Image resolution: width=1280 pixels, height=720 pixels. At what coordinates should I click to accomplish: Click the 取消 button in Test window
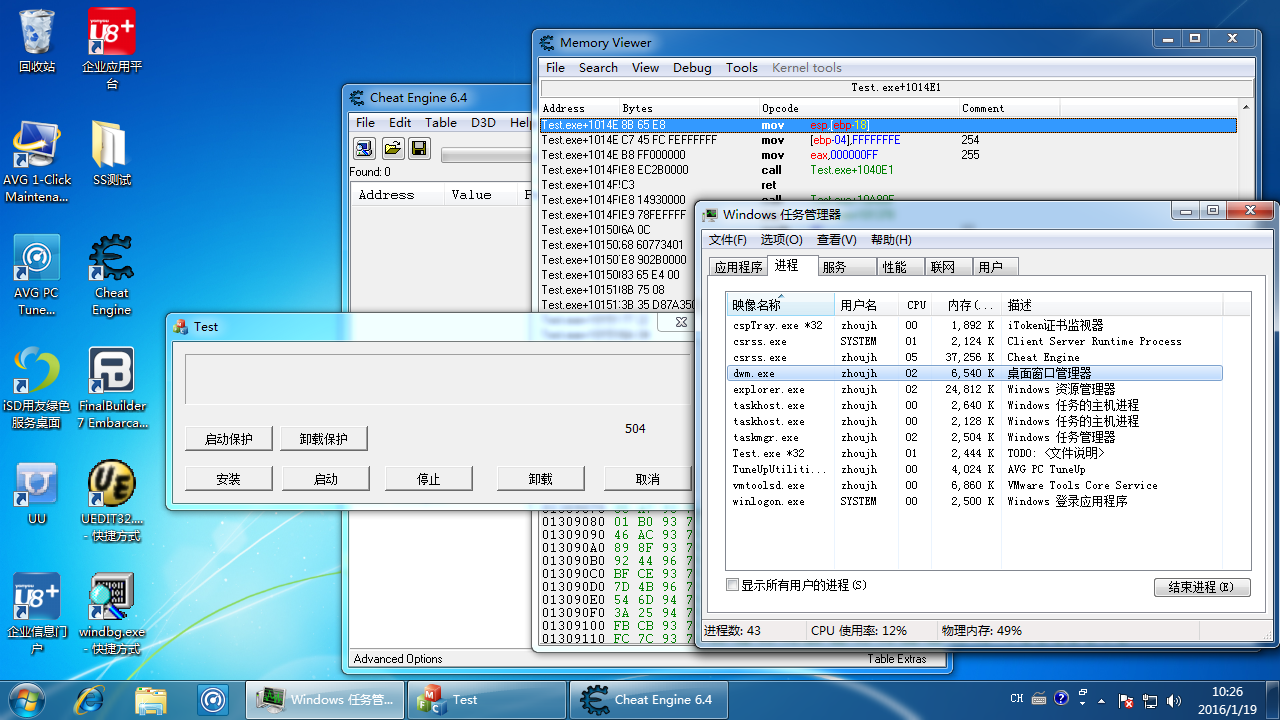point(647,479)
